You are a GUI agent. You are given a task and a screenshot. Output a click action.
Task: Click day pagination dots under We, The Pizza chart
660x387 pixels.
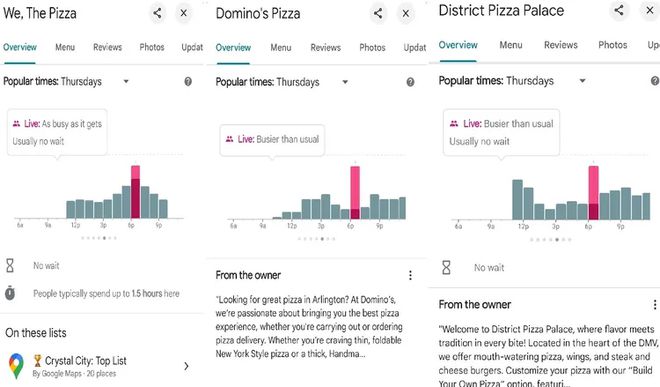99,238
